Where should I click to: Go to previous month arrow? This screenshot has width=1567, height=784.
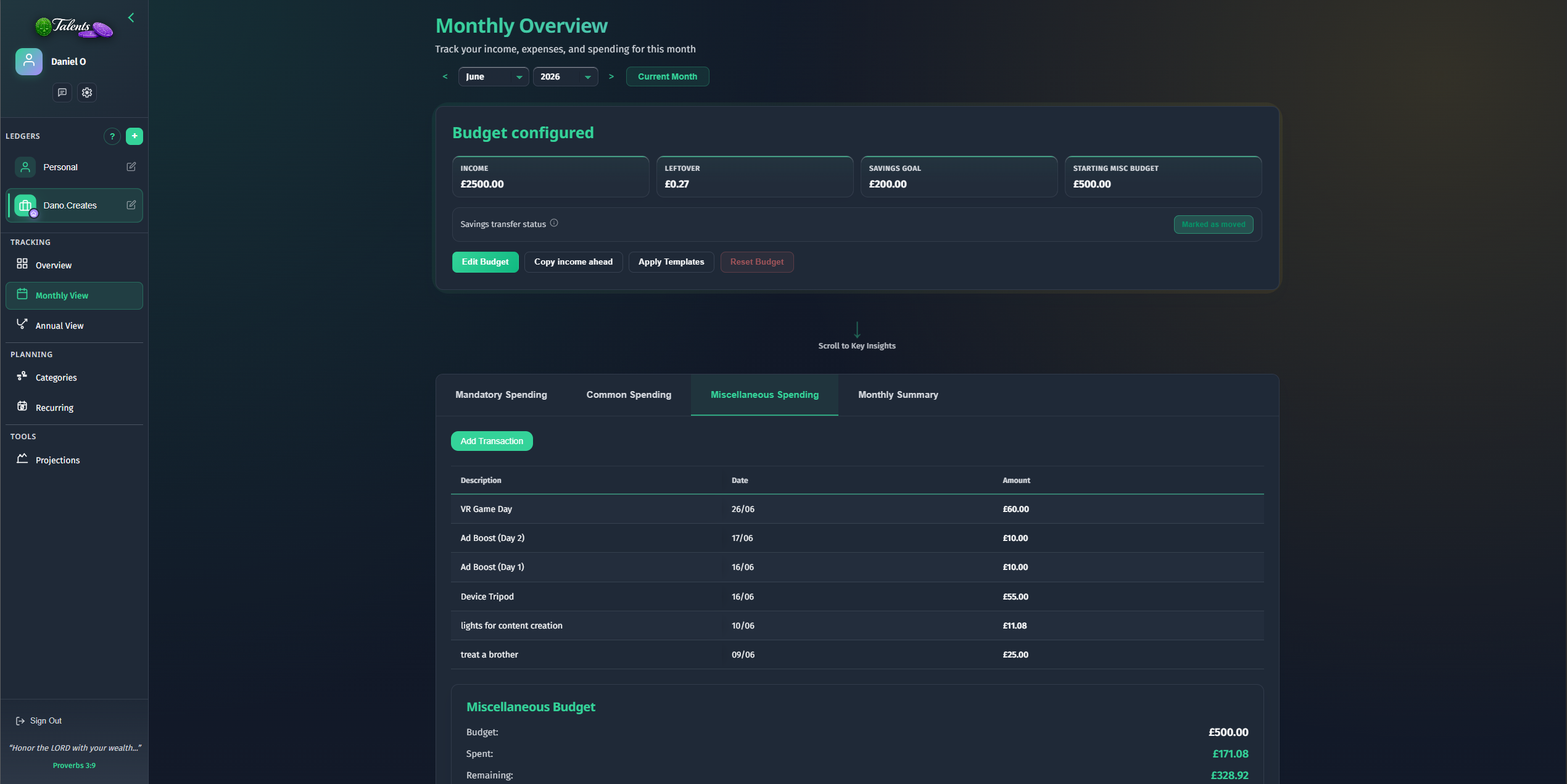(445, 76)
